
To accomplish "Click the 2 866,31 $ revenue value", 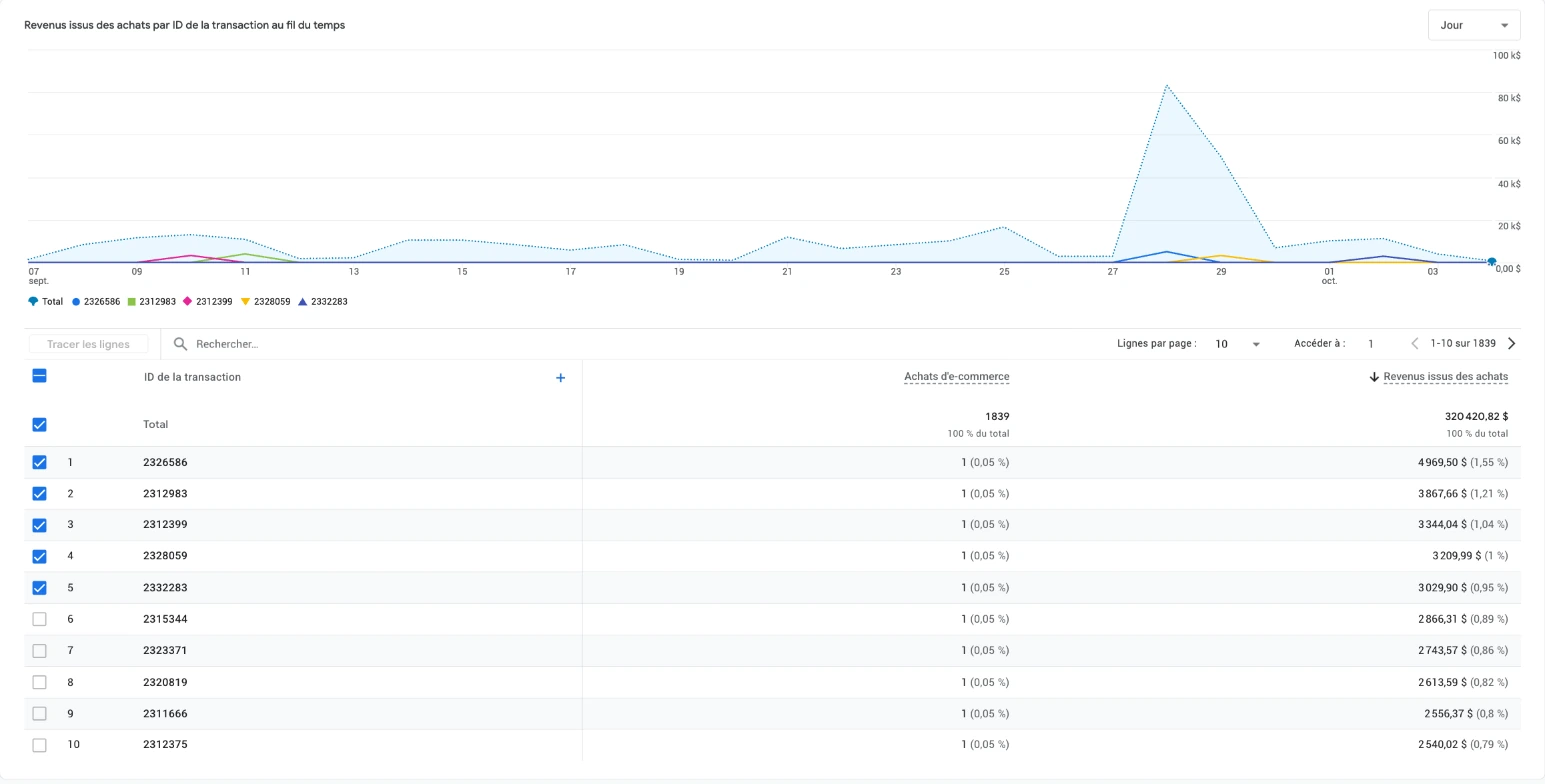I will click(x=1442, y=619).
